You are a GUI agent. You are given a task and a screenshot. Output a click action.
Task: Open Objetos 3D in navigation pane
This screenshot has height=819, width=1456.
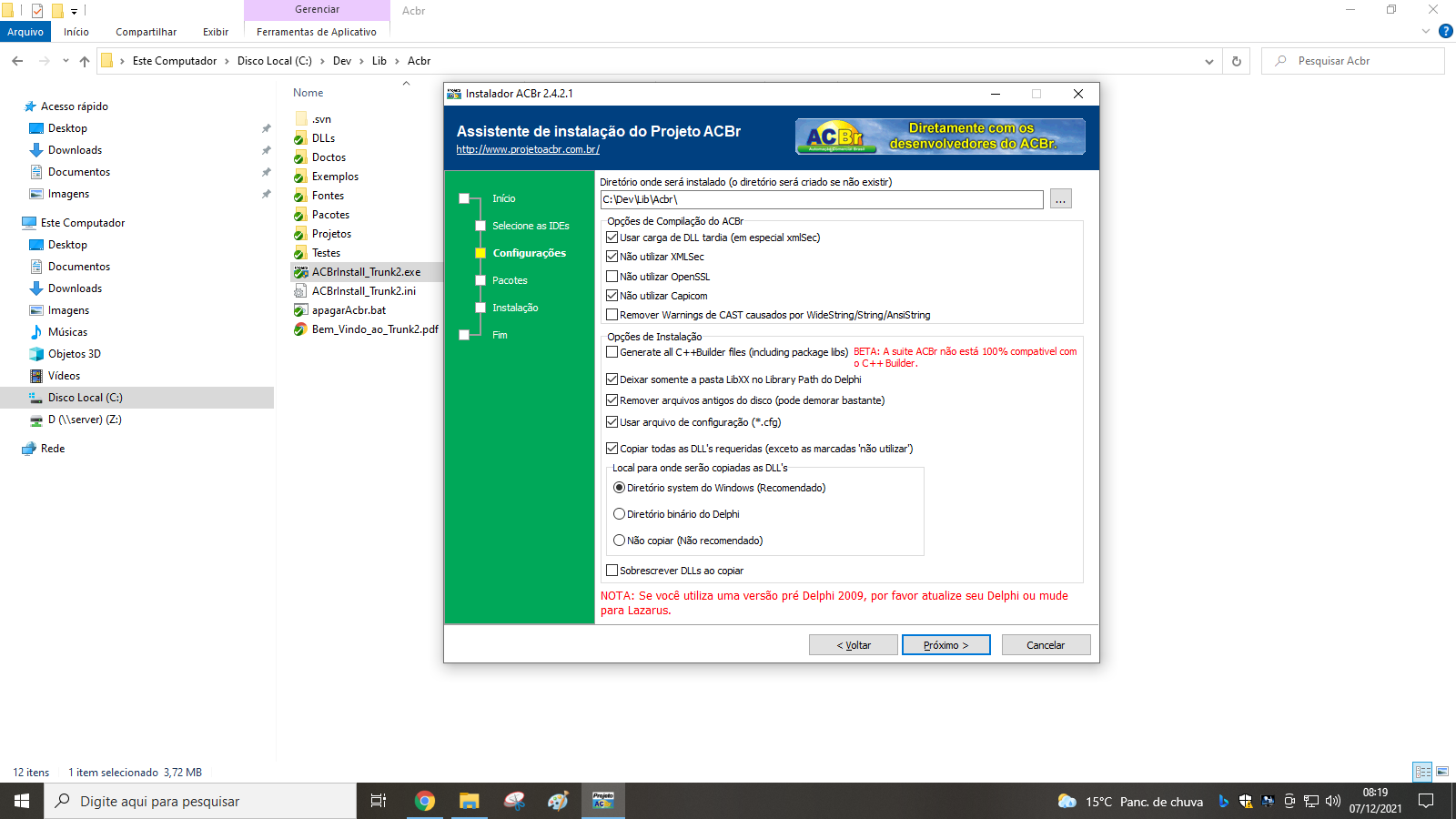tap(74, 354)
